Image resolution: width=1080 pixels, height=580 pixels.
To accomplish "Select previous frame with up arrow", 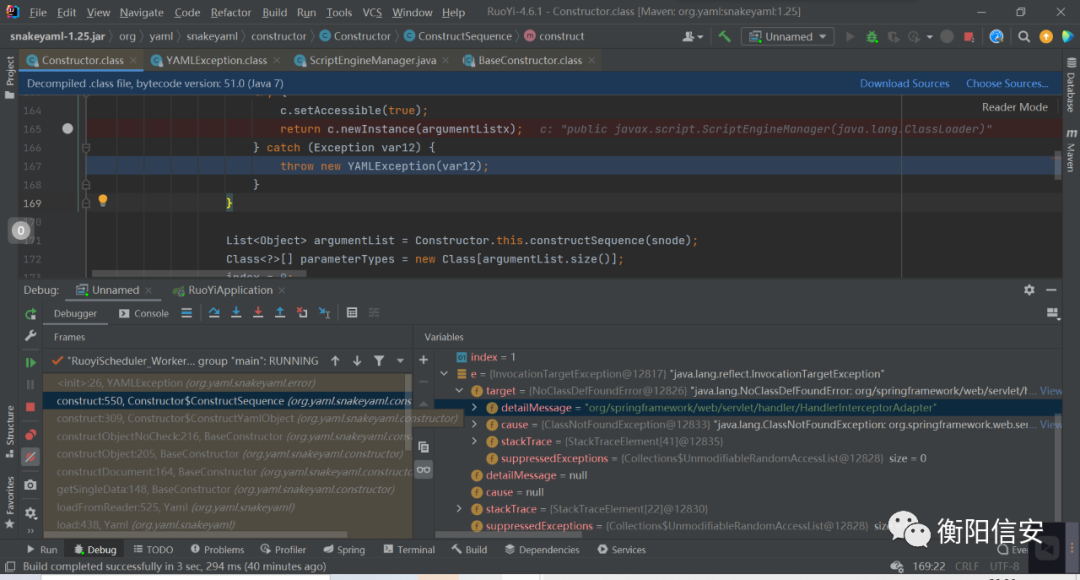I will coord(335,360).
